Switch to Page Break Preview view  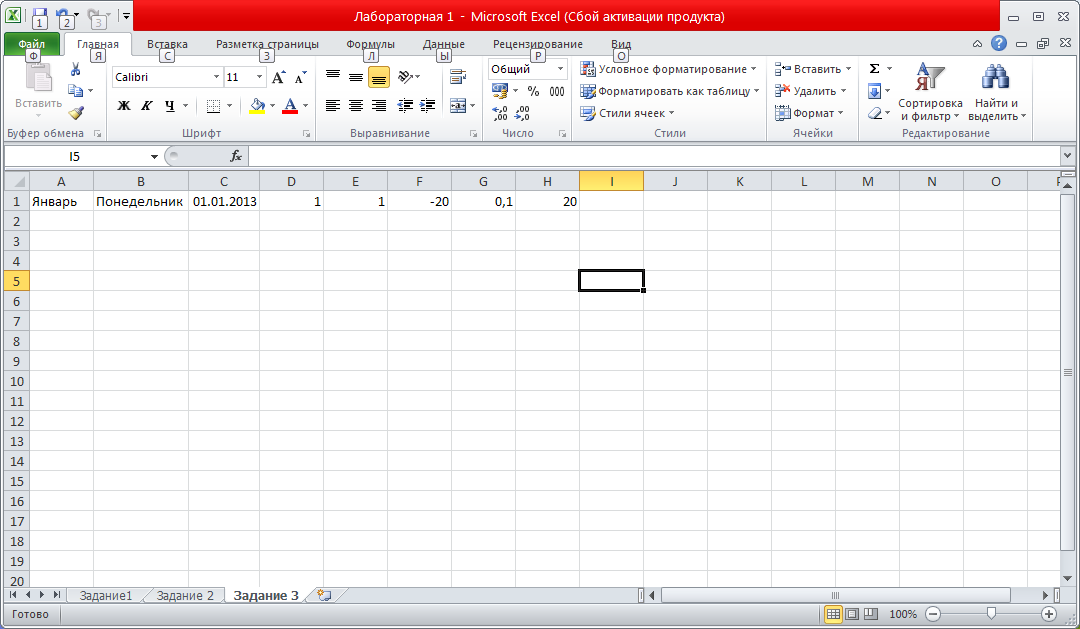coord(871,614)
